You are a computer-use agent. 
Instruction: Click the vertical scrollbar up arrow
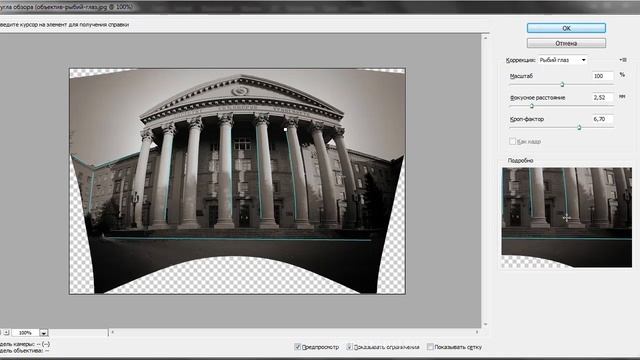click(485, 38)
